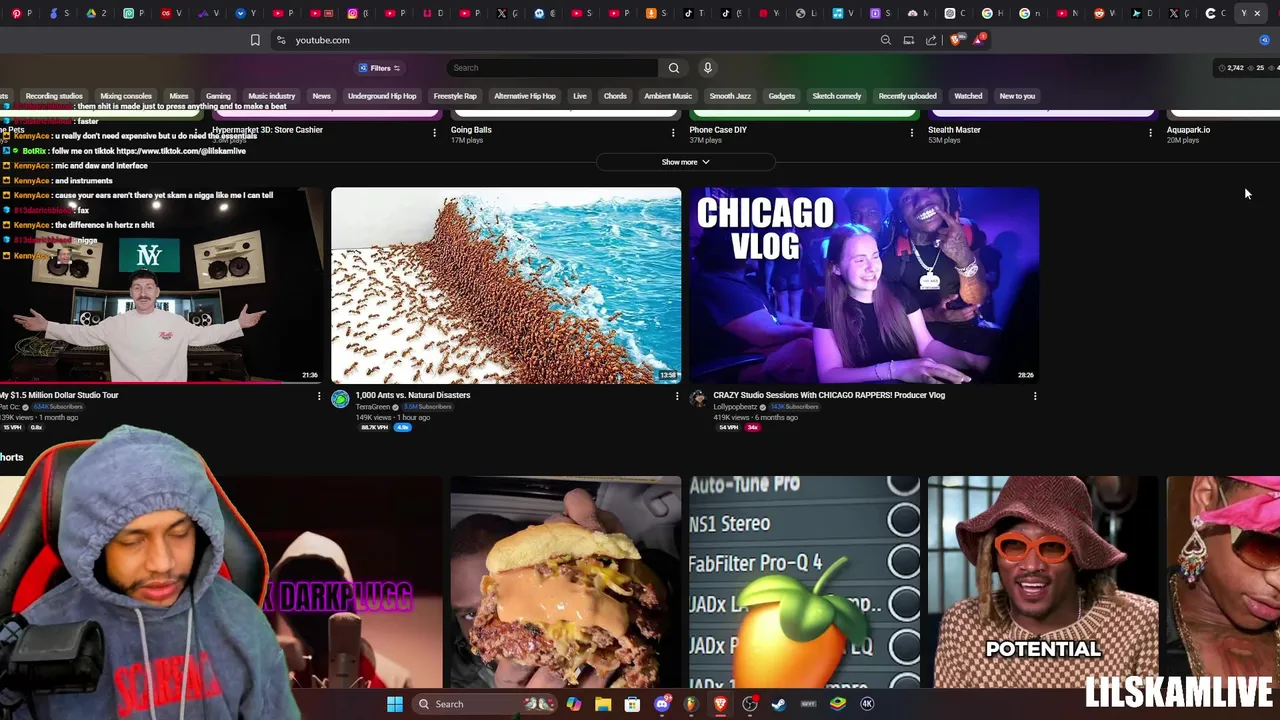The height and width of the screenshot is (720, 1280).
Task: Open the 1,000 Ants vs. Natural Disasters title
Action: tap(413, 395)
